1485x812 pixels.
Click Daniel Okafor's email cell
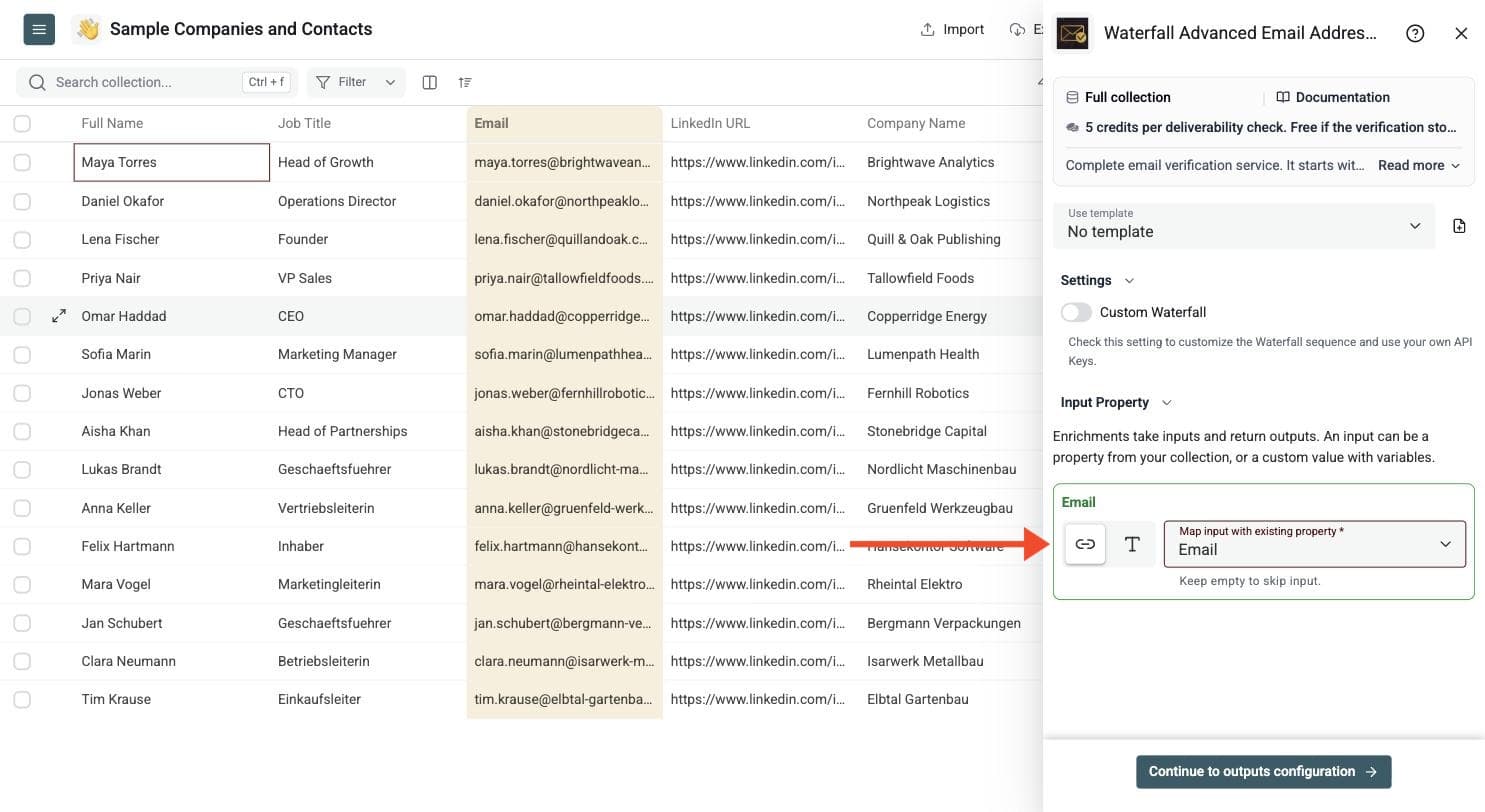[565, 201]
